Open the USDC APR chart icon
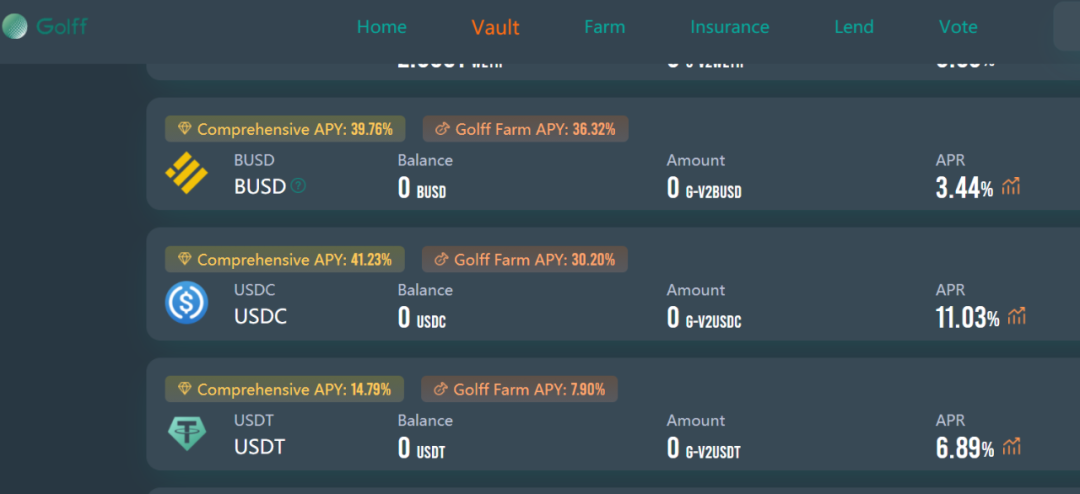This screenshot has height=494, width=1080. tap(1017, 316)
